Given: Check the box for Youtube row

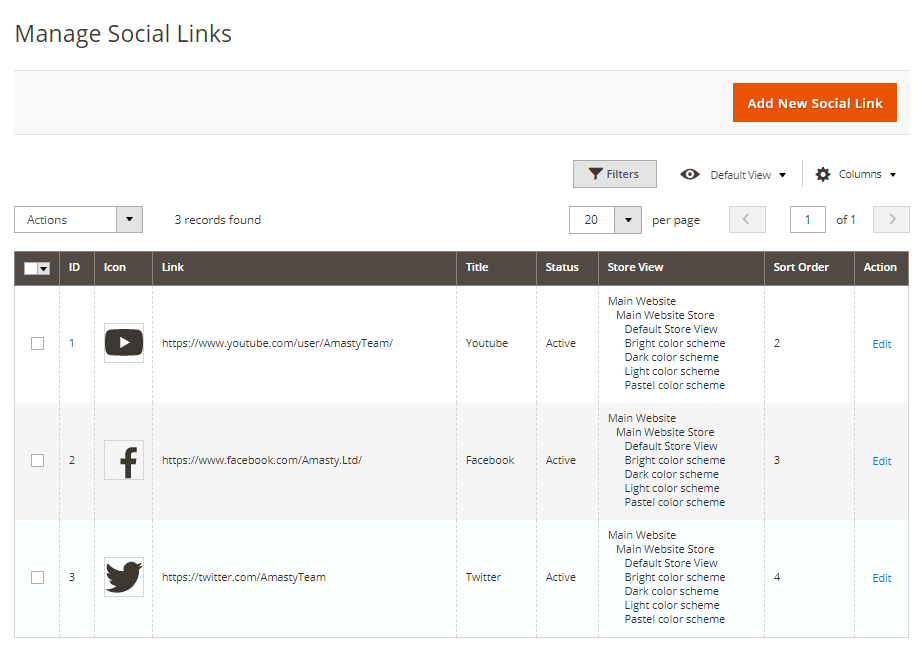Looking at the screenshot, I should [x=37, y=343].
